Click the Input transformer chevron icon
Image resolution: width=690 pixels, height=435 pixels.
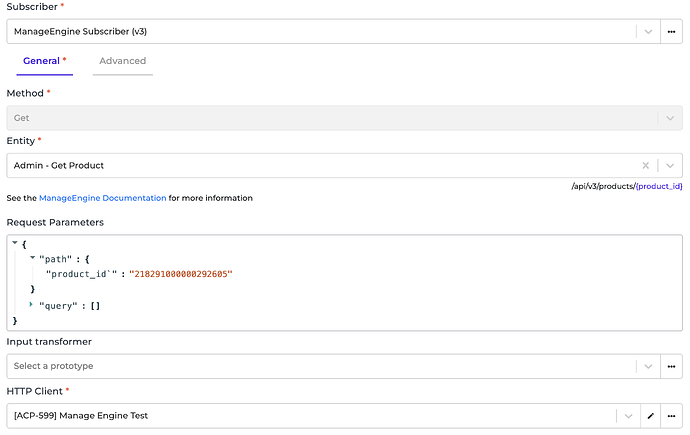(x=648, y=366)
